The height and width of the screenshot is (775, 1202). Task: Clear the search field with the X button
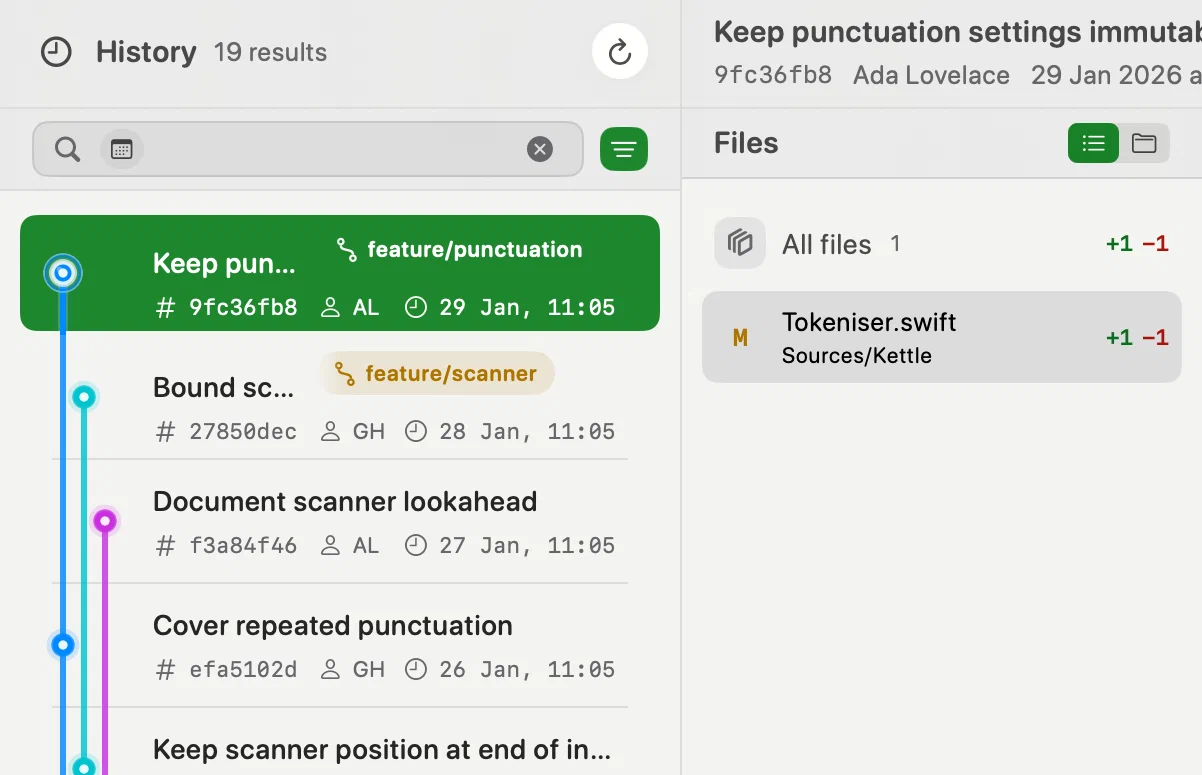coord(540,150)
